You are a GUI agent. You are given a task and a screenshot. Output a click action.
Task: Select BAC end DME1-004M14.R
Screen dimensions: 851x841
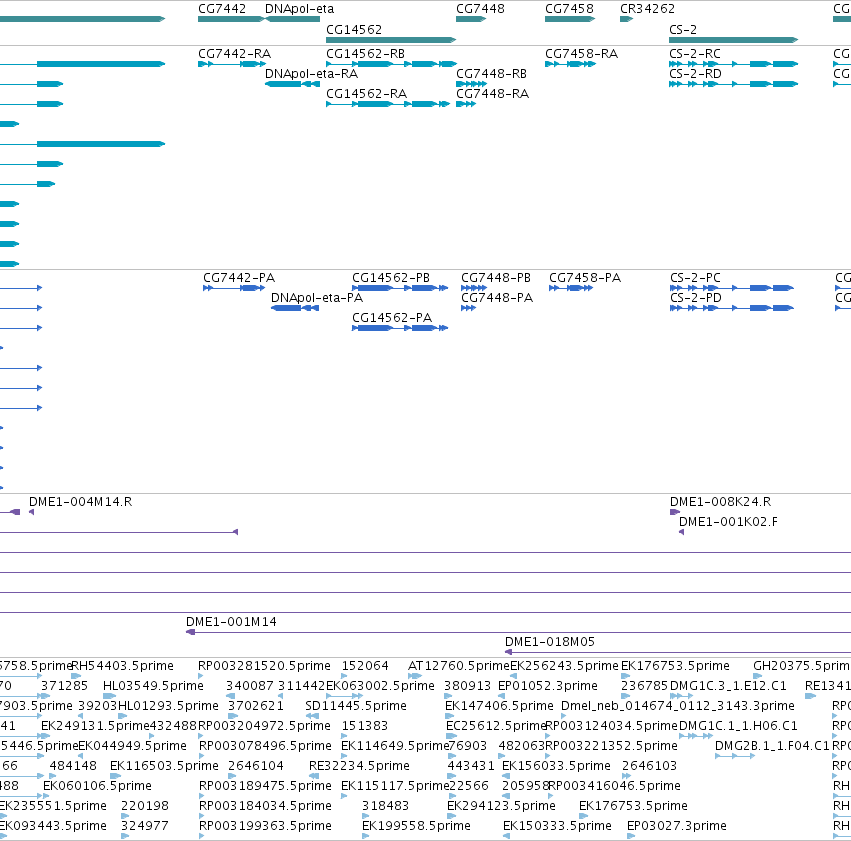point(80,502)
